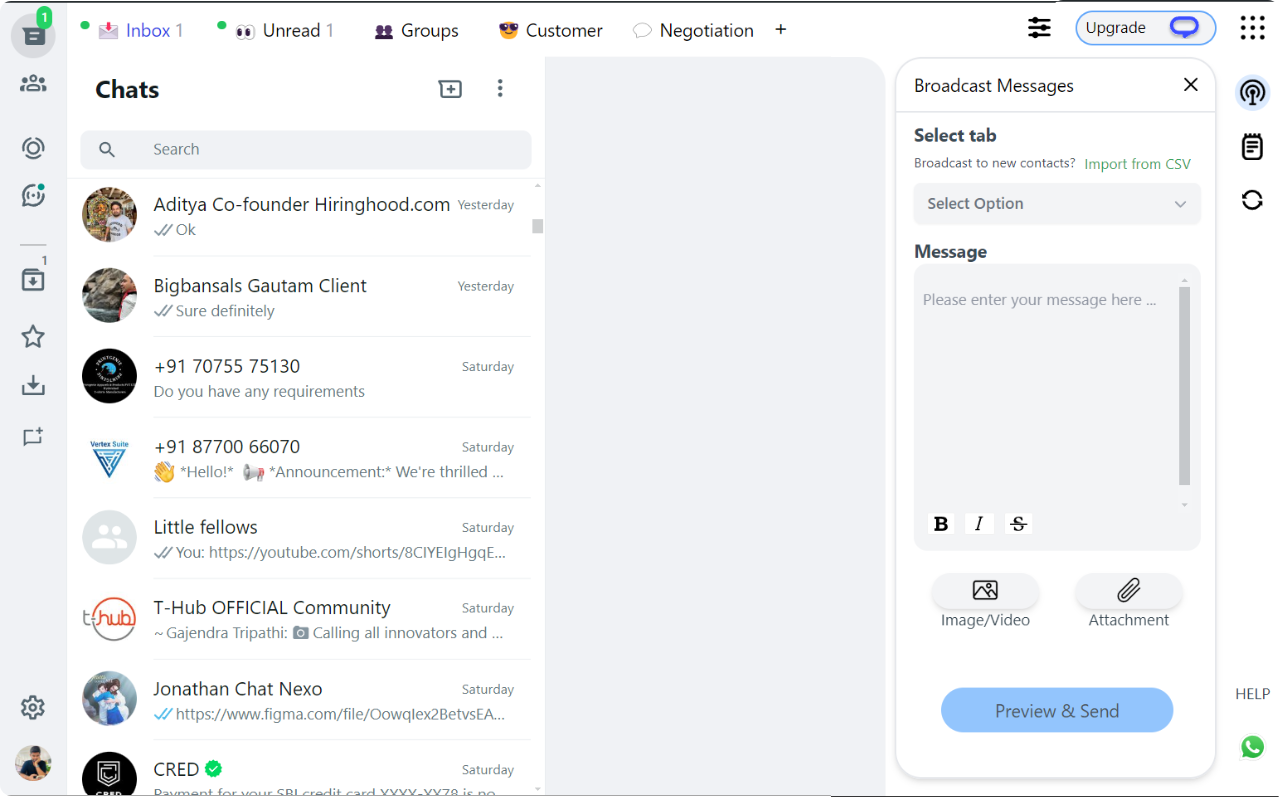Click the new chat folder icon
The image size is (1280, 800).
(x=450, y=89)
